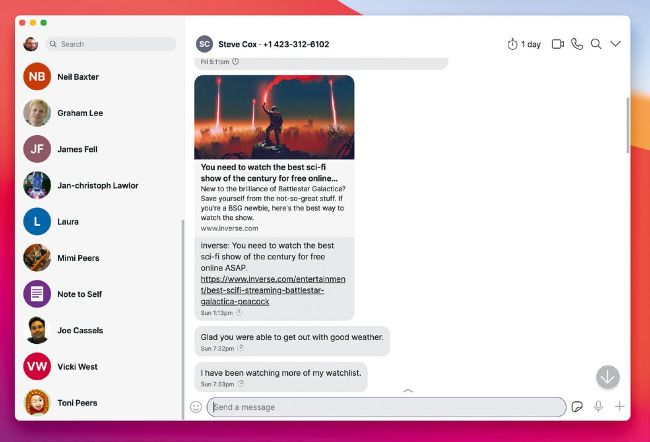This screenshot has width=650, height=442.
Task: Open disappearing messages timer set to 1 day
Action: [524, 44]
